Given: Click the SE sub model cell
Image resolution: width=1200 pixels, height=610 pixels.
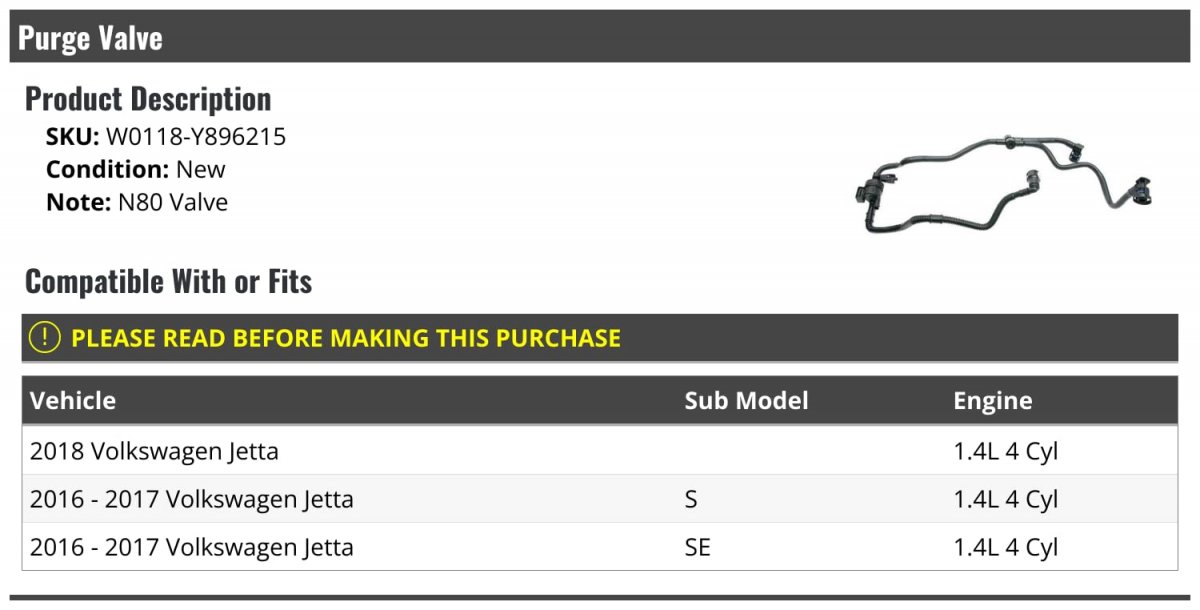Looking at the screenshot, I should click(x=697, y=548).
